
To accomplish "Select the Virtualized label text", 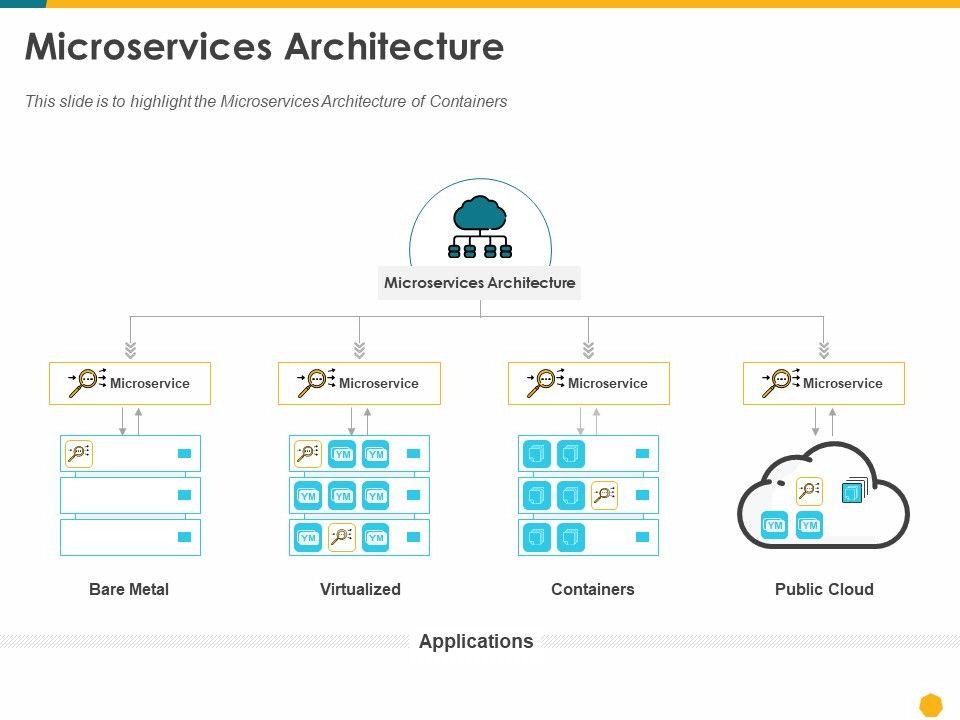I will (360, 589).
